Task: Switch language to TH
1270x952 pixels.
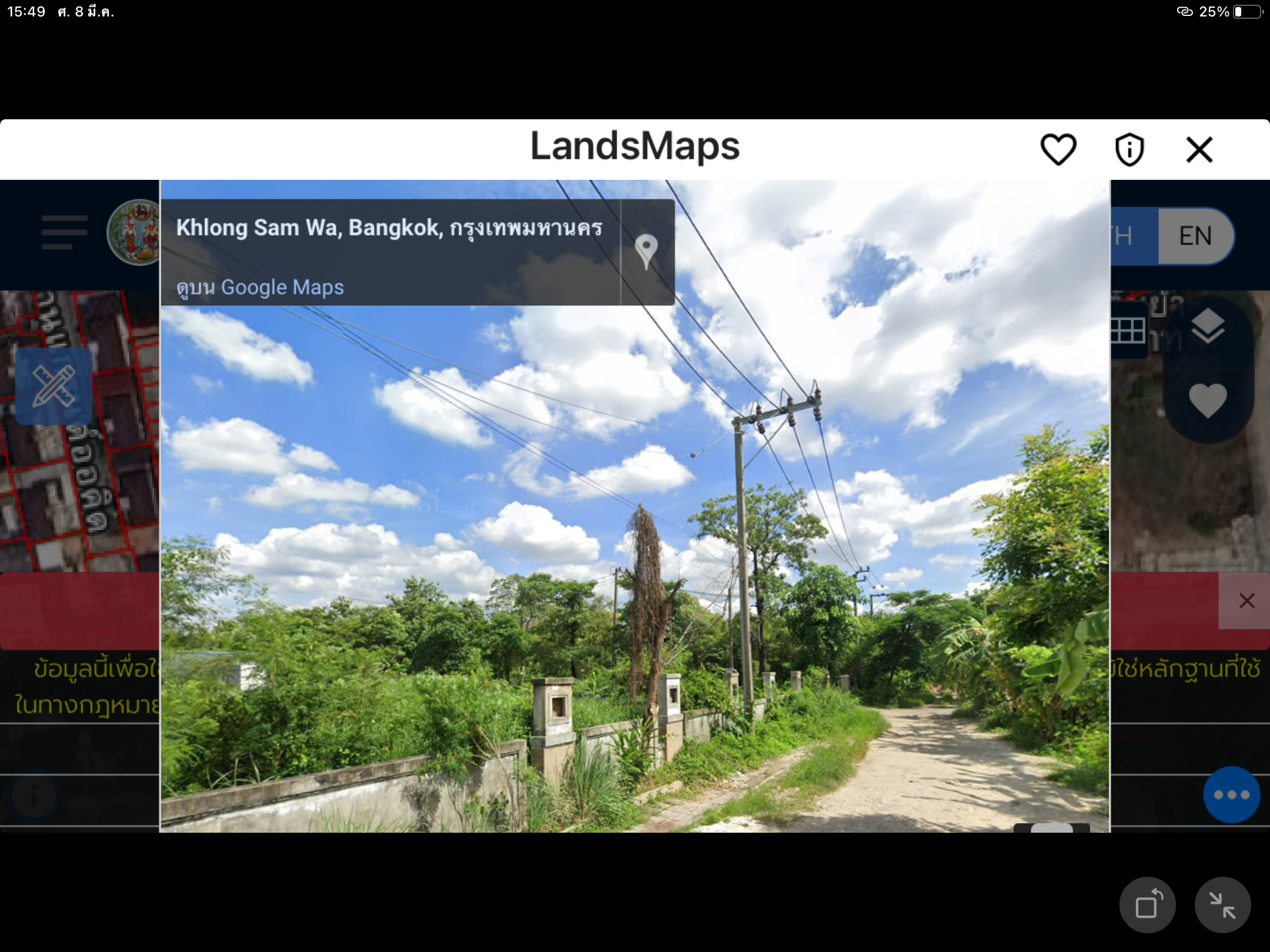Action: [x=1123, y=236]
